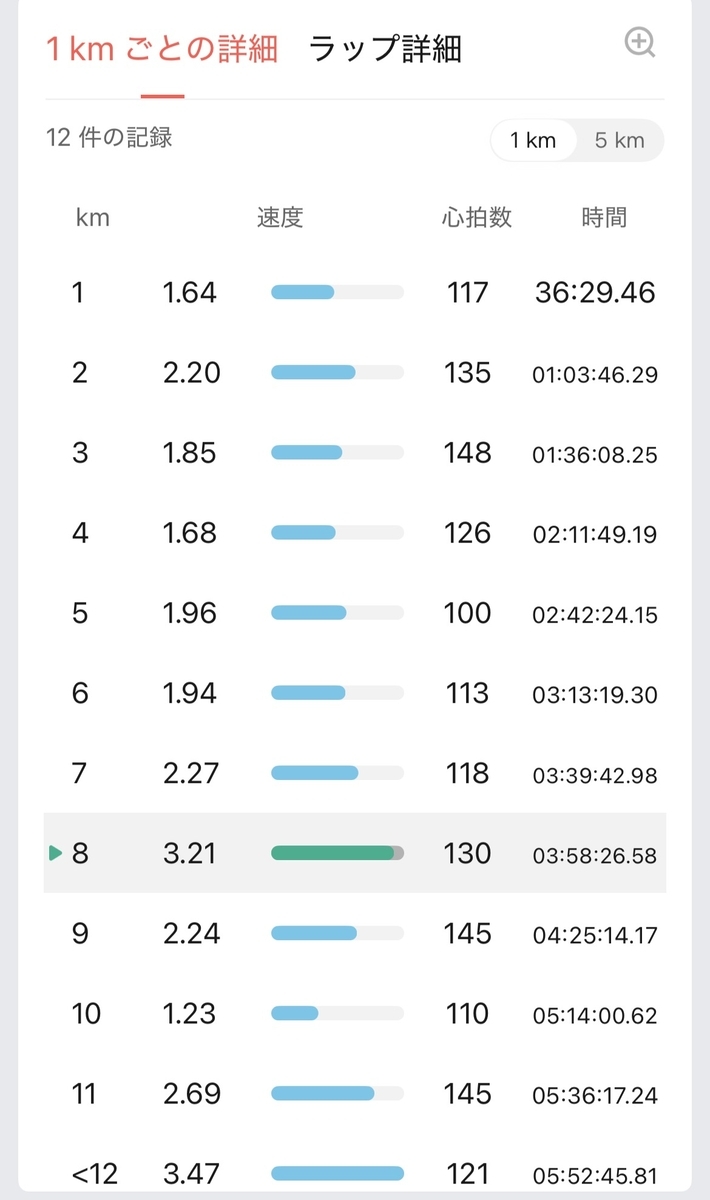The image size is (710, 1200).
Task: Switch to the 1 km ごとの詳細 tab
Action: [x=162, y=49]
